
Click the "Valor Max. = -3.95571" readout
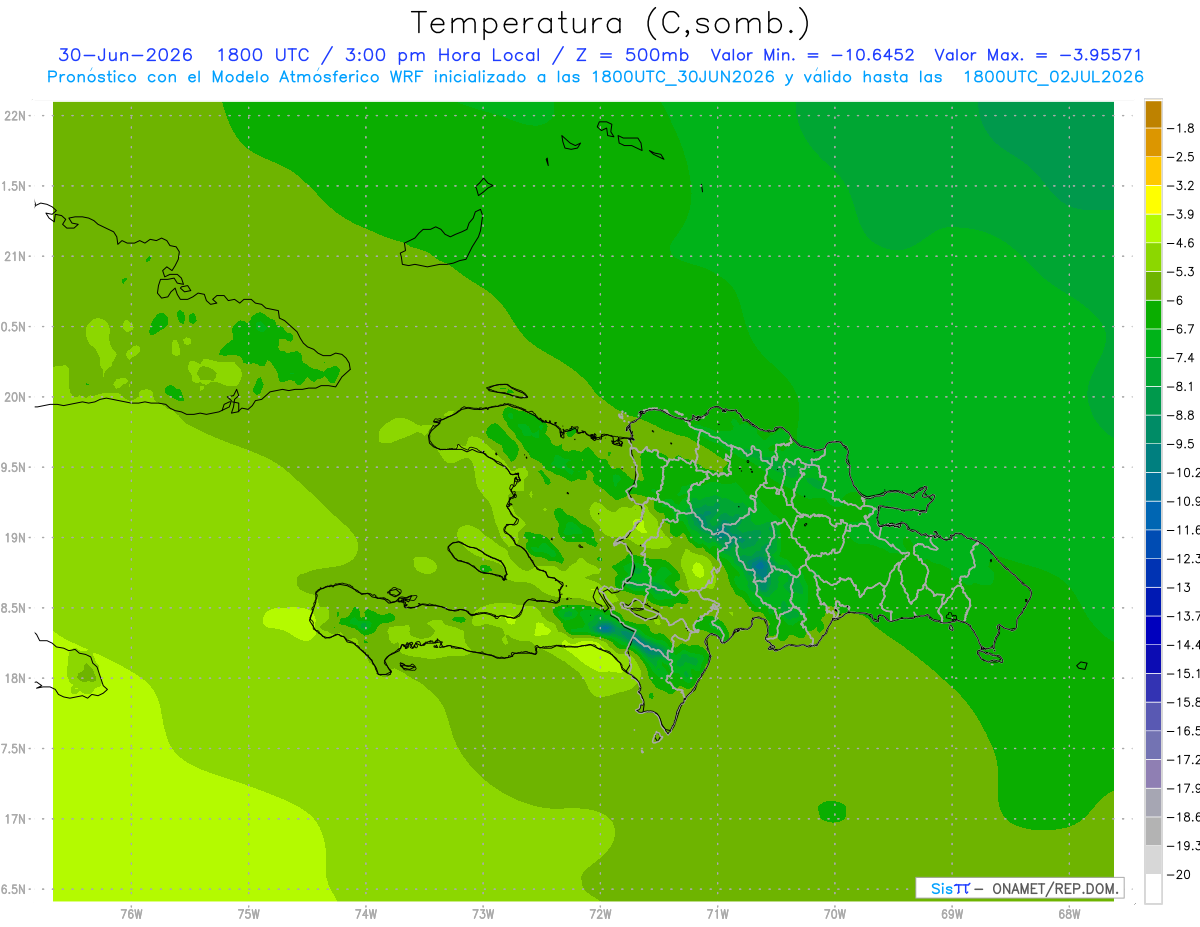[1038, 55]
